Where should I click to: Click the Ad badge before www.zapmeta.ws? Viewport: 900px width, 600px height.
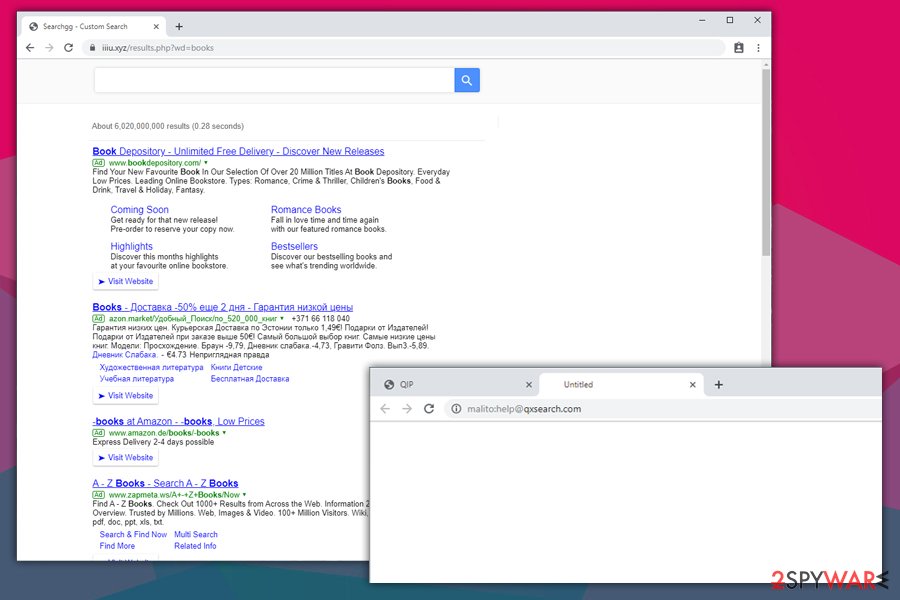point(99,495)
